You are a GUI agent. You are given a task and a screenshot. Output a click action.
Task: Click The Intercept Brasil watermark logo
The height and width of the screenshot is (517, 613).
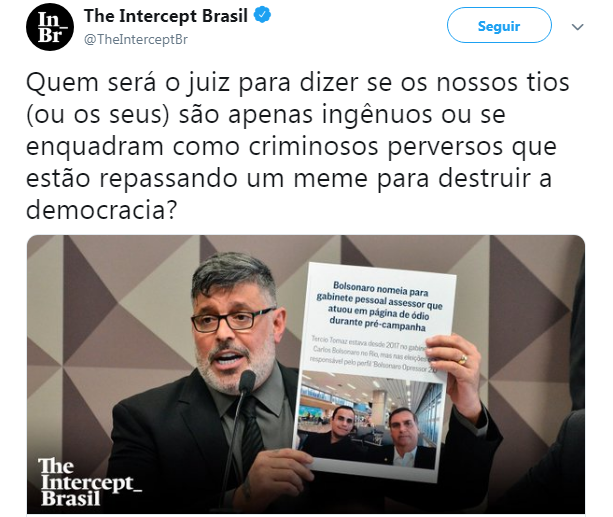click(x=89, y=482)
